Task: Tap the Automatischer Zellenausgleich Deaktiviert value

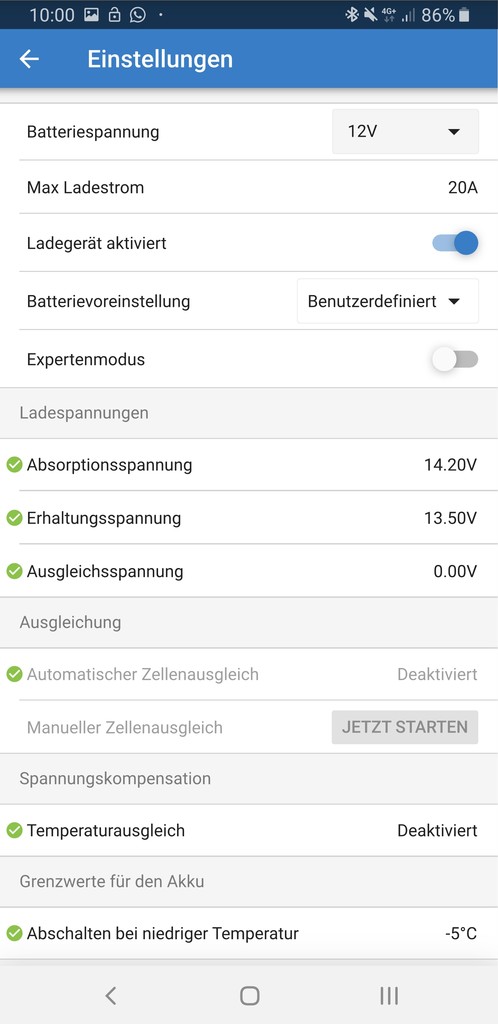Action: (437, 675)
